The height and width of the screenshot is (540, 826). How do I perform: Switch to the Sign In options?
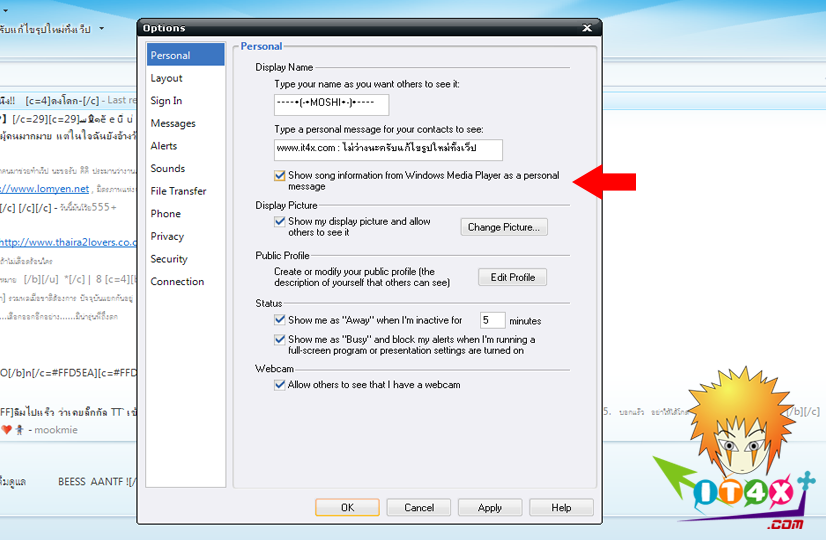point(166,101)
